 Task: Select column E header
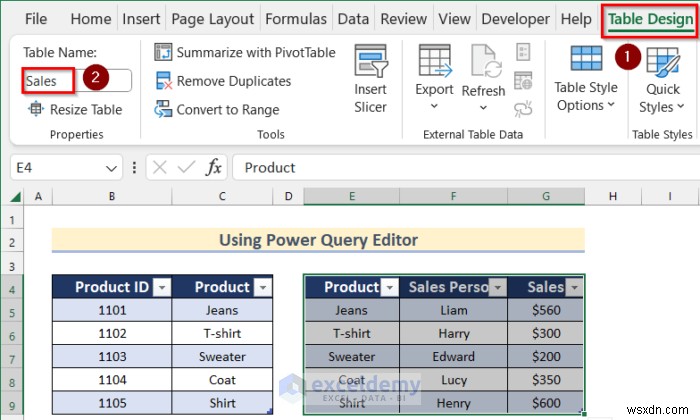tap(352, 196)
